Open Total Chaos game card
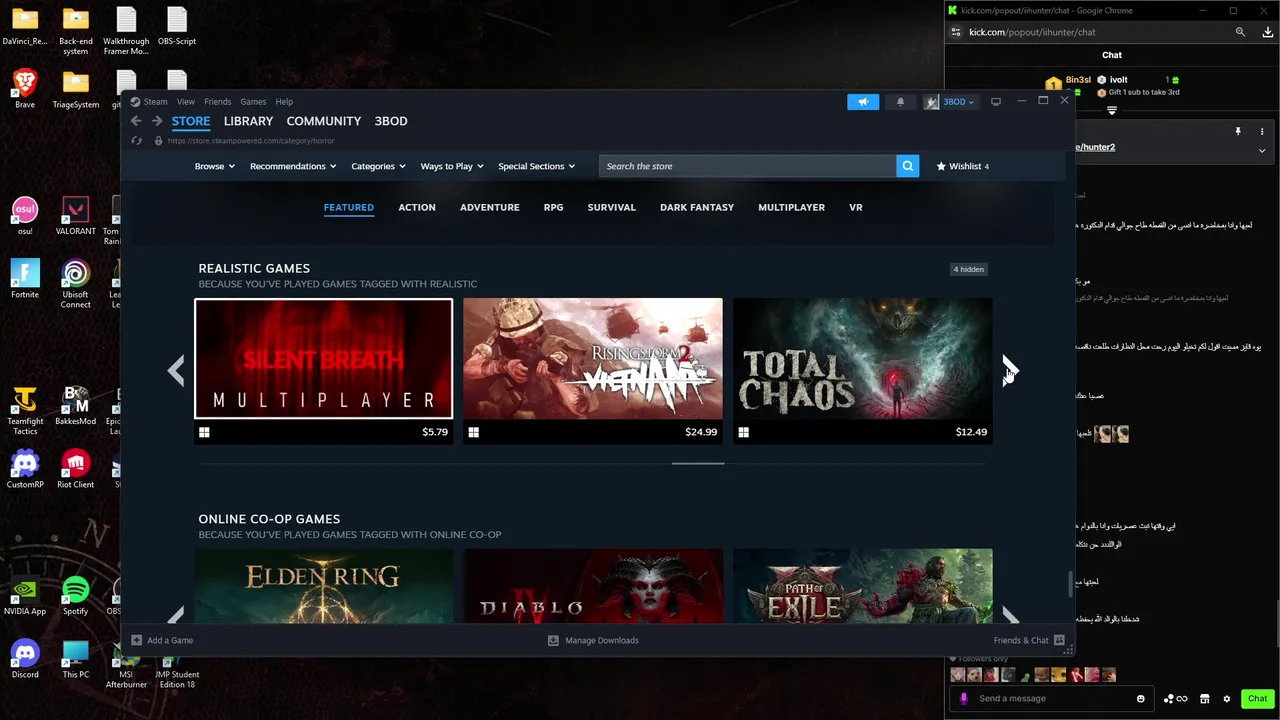The image size is (1280, 720). pyautogui.click(x=863, y=371)
